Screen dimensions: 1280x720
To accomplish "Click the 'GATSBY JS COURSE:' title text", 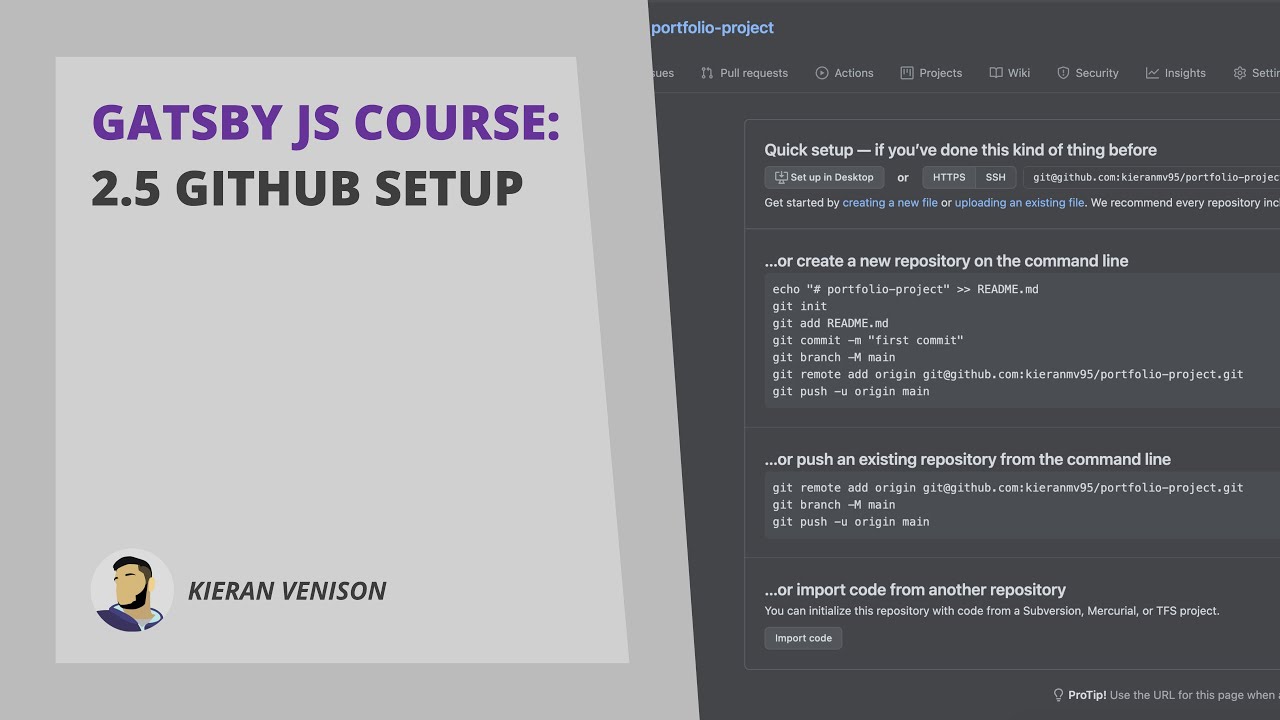I will coord(326,122).
